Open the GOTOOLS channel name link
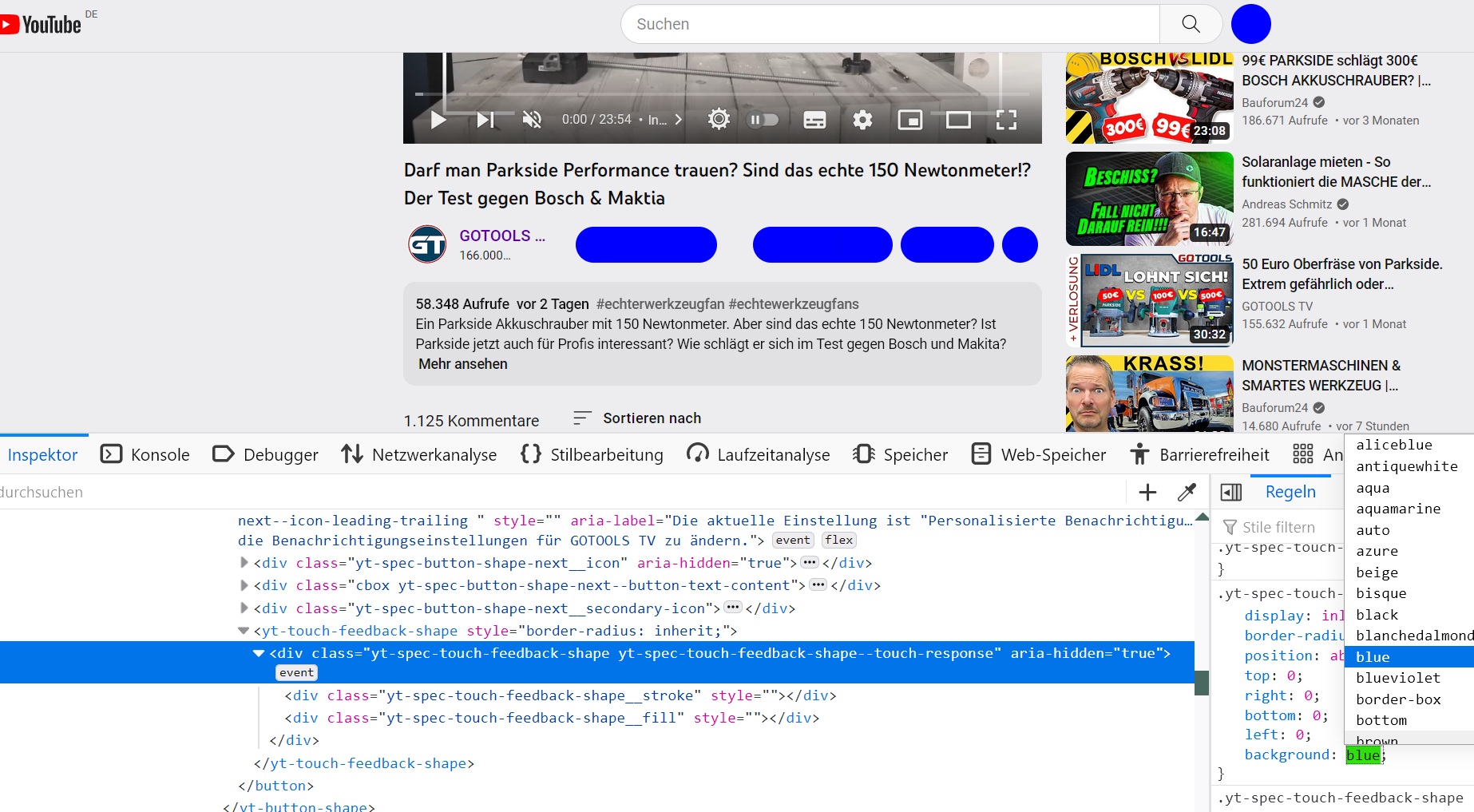This screenshot has width=1474, height=812. click(502, 236)
